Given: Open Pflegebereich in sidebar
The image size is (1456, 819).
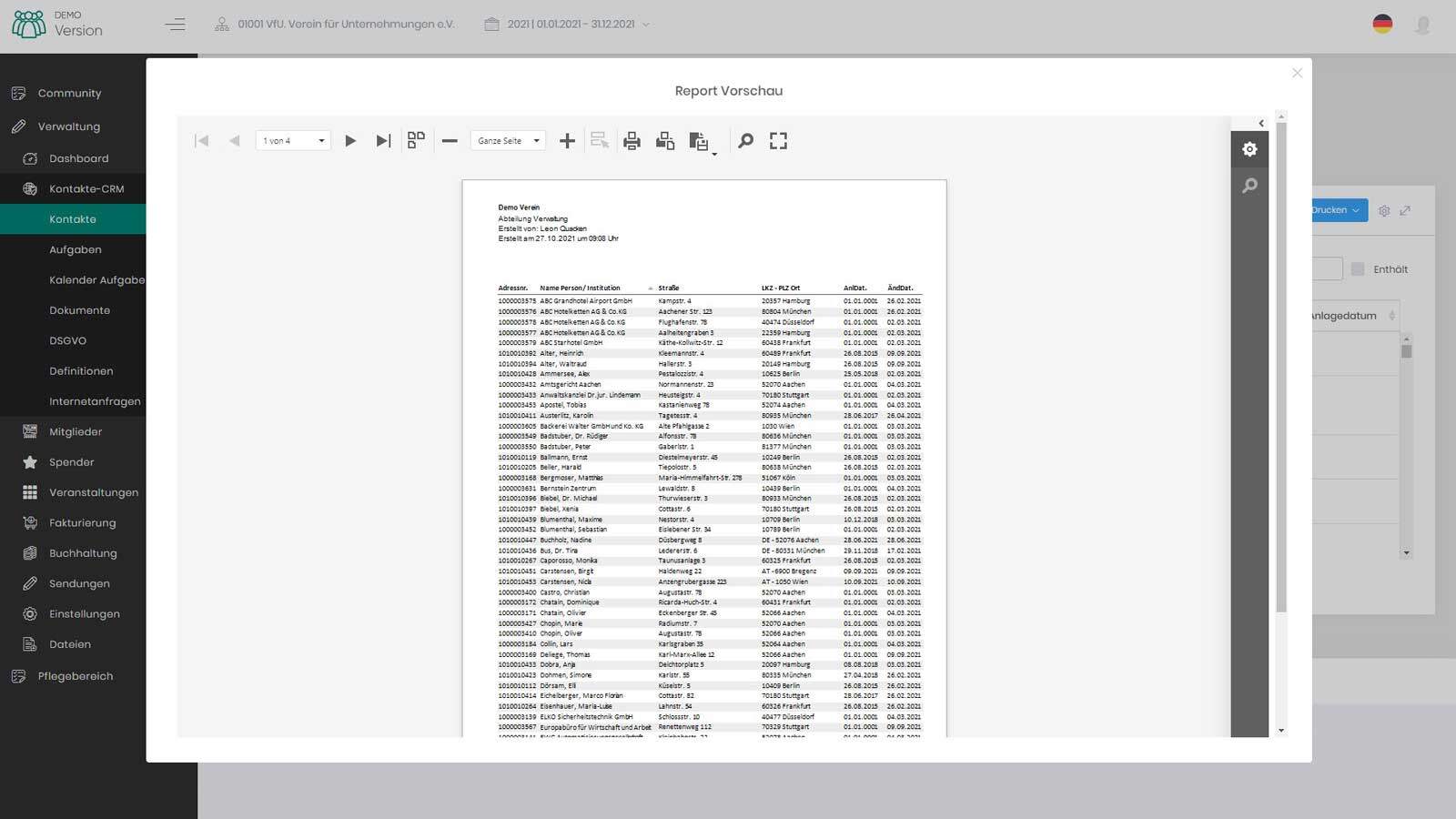Looking at the screenshot, I should click(76, 676).
